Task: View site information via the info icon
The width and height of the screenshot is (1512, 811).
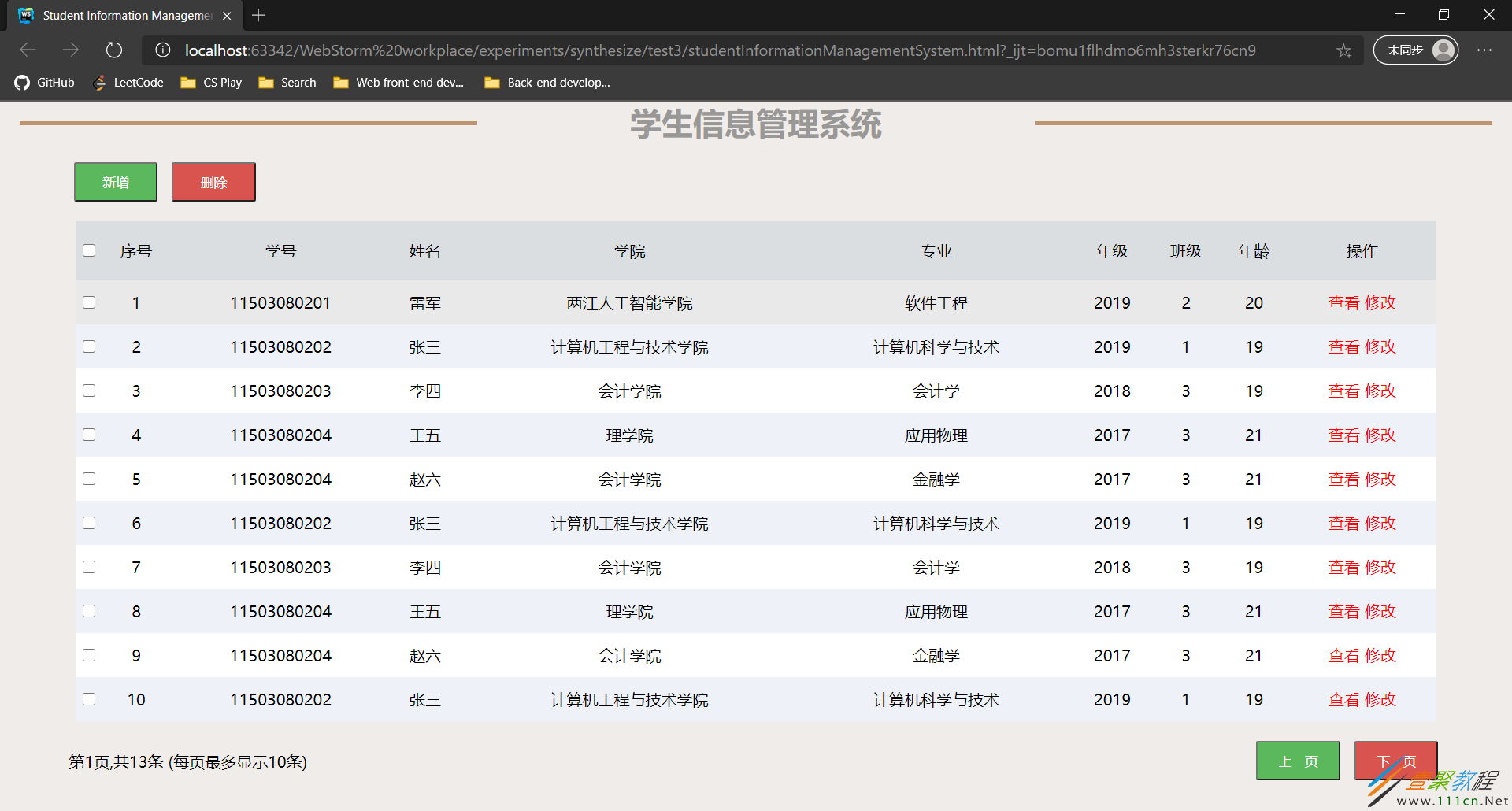Action: click(162, 50)
